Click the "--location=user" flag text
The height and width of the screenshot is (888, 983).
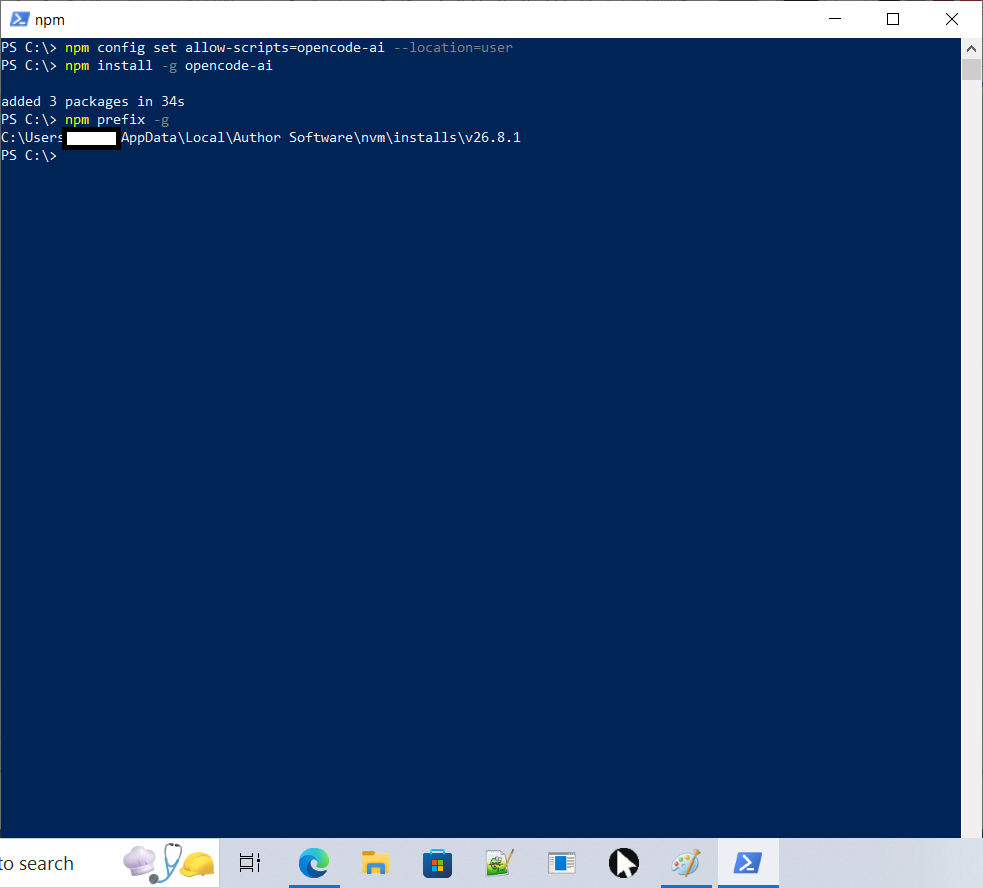(x=453, y=48)
